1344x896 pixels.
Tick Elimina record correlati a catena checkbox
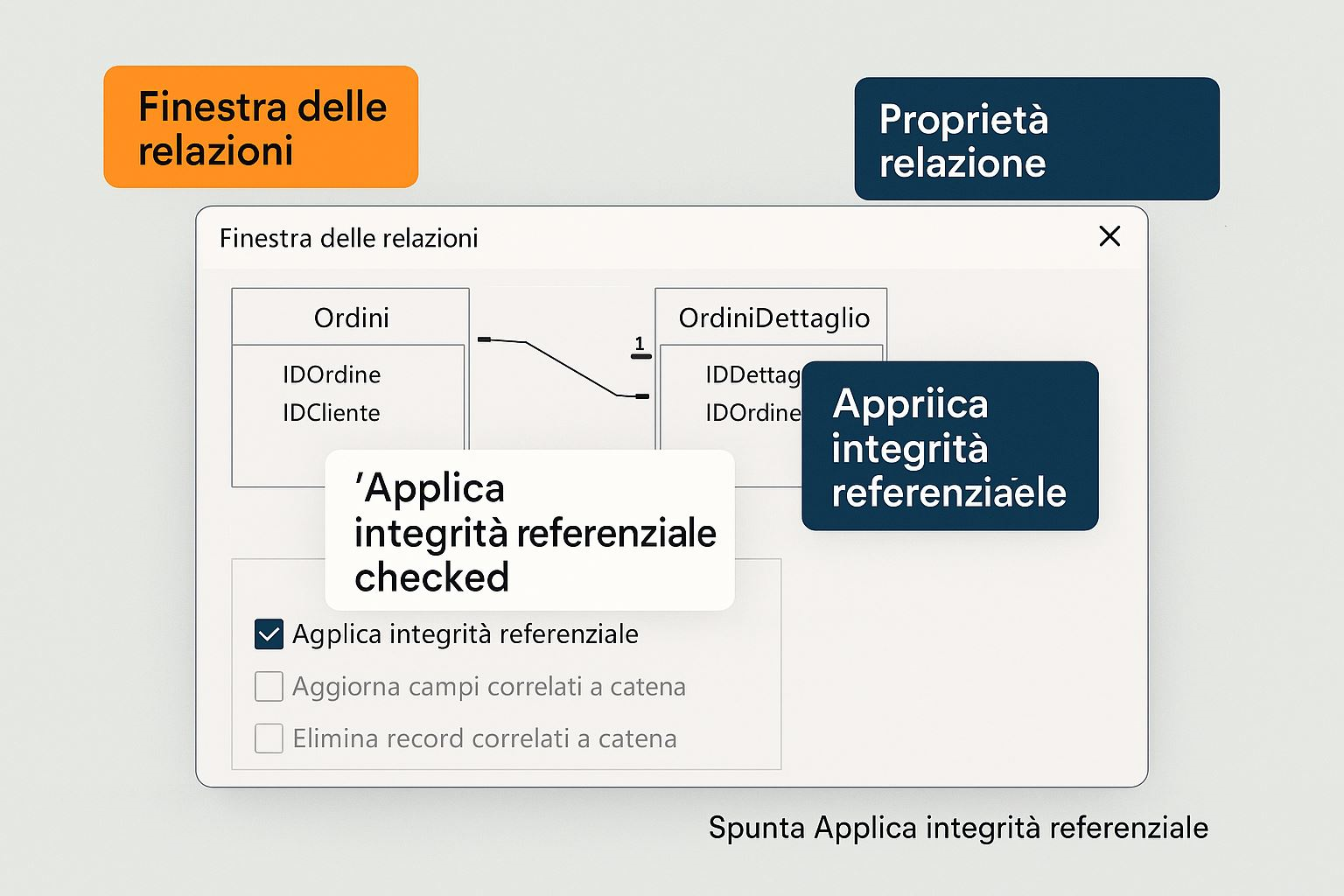click(269, 738)
